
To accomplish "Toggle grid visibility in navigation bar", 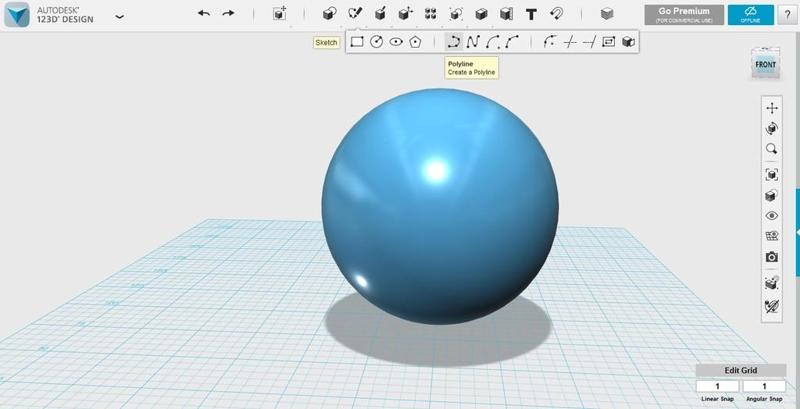I will [x=772, y=236].
